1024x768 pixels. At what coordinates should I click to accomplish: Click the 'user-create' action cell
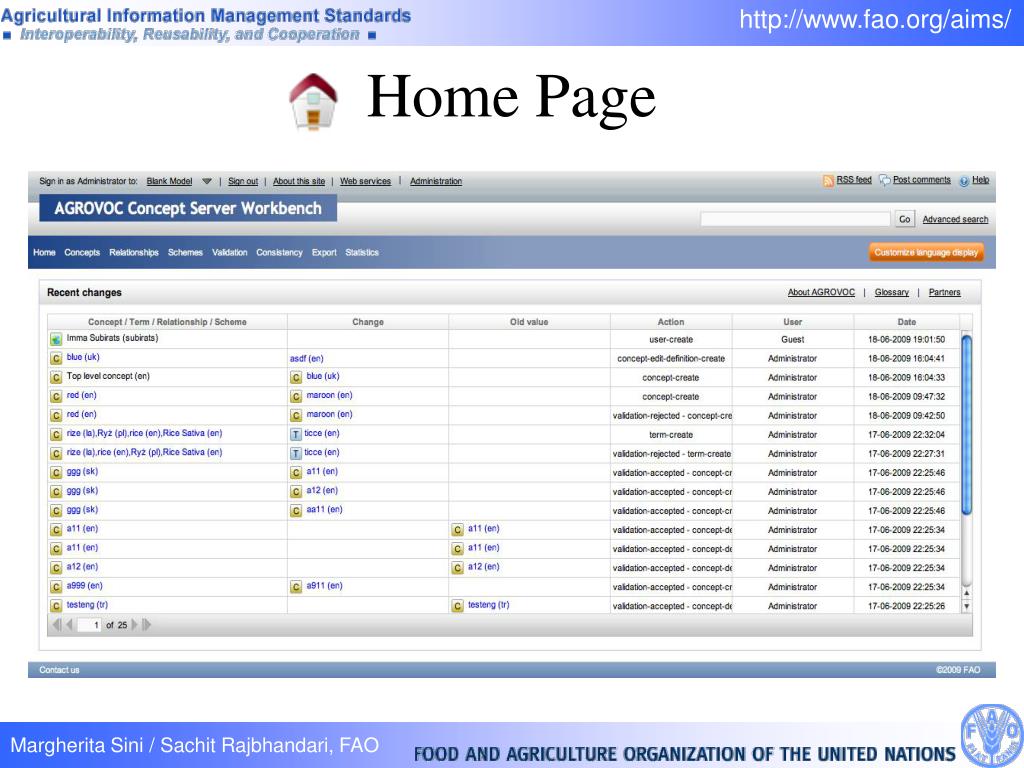(671, 340)
